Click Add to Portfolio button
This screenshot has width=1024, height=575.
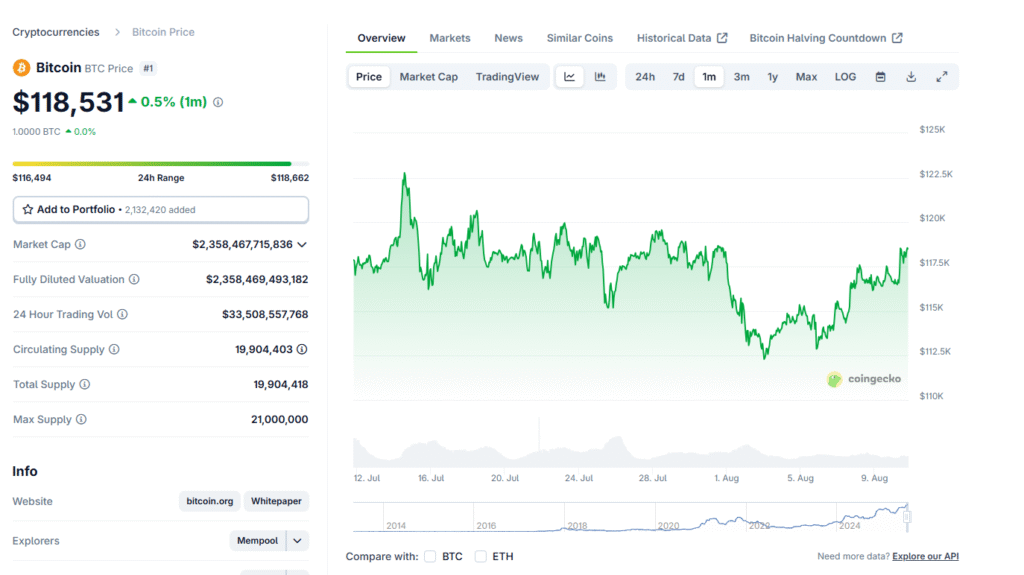pos(161,210)
